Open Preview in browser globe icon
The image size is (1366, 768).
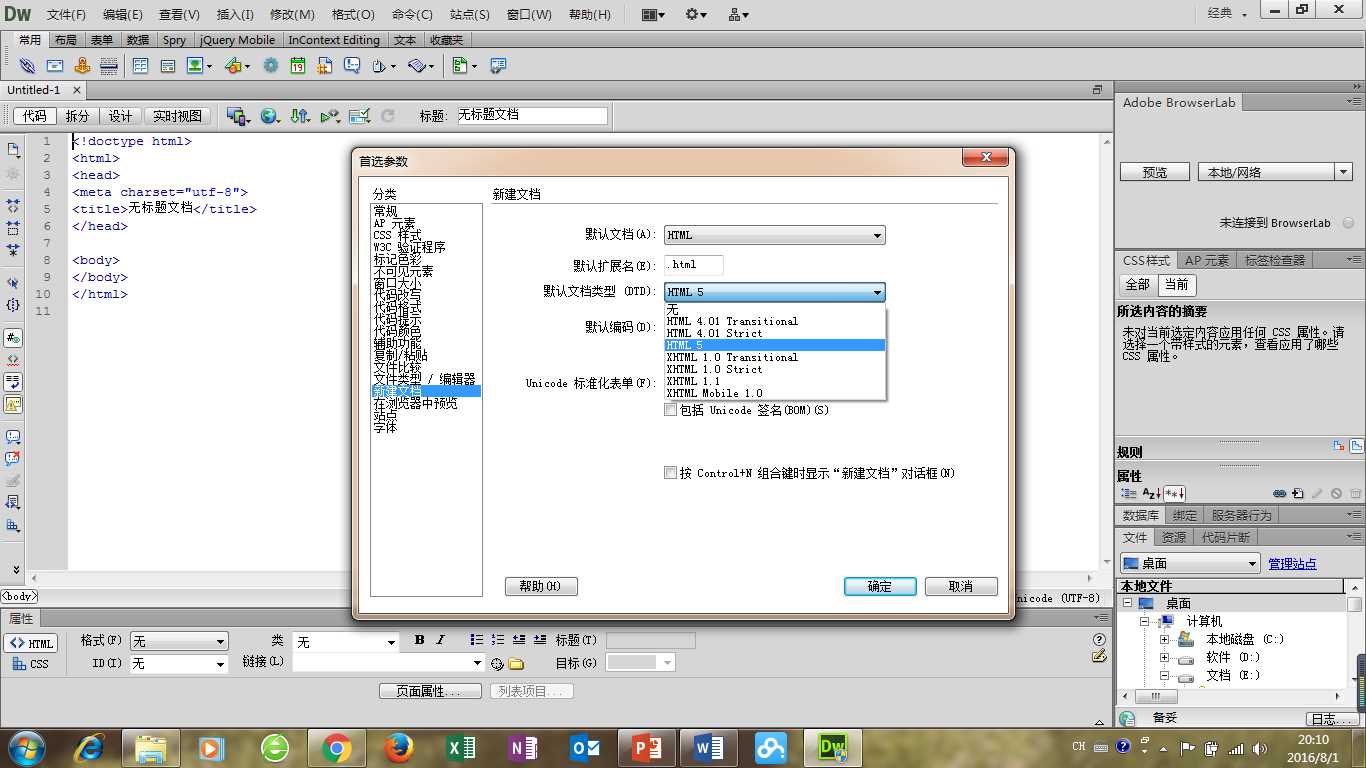coord(271,116)
